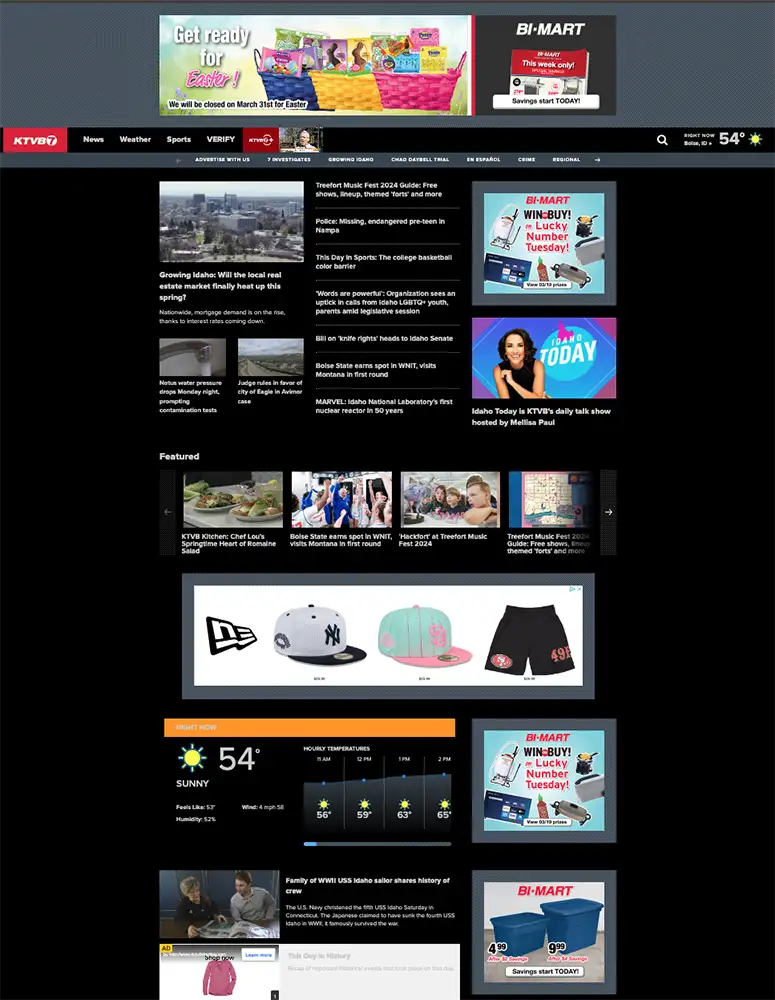Go back in Featured carousel with left arrow
The width and height of the screenshot is (775, 1000).
168,511
